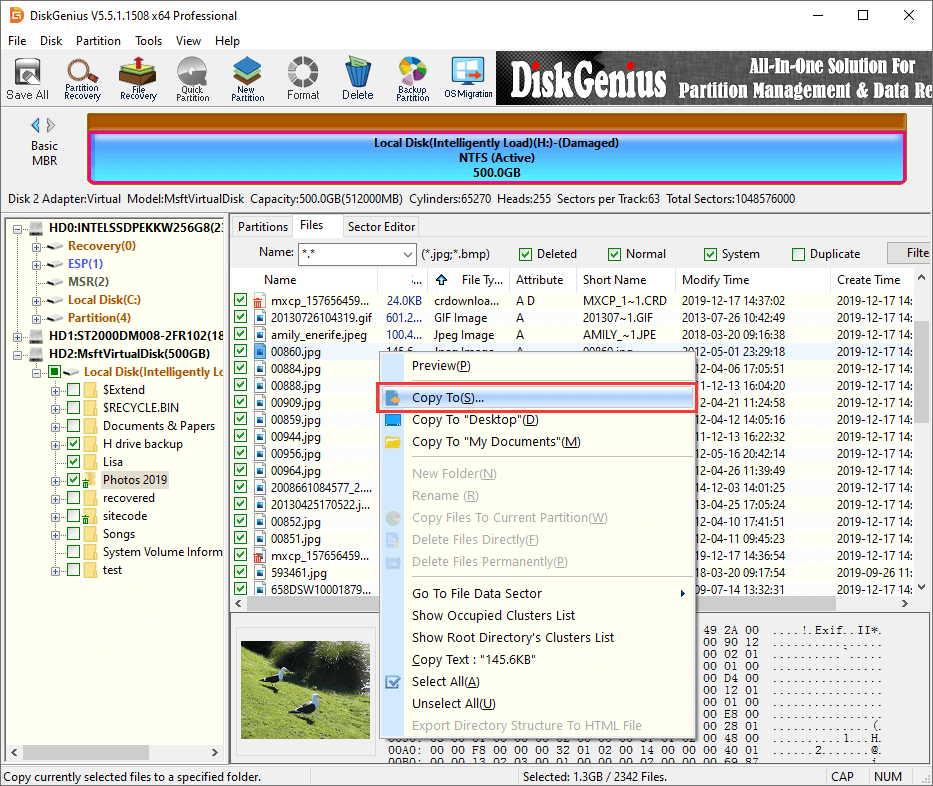Expand the Documents & Papers folder node
The height and width of the screenshot is (786, 933).
tap(55, 427)
